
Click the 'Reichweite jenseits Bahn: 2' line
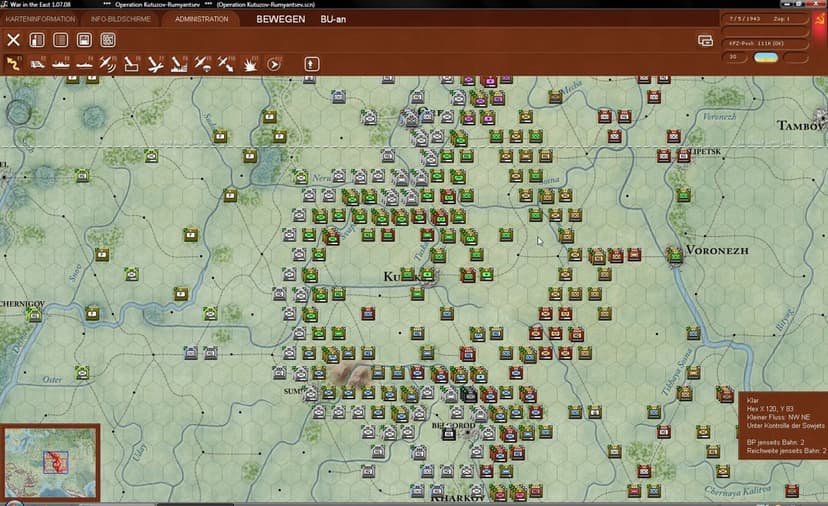point(786,451)
